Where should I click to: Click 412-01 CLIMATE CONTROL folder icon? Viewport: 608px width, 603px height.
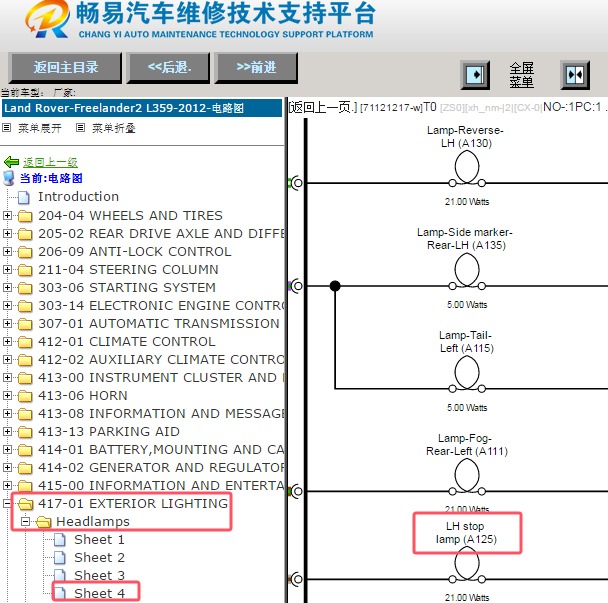[25, 342]
